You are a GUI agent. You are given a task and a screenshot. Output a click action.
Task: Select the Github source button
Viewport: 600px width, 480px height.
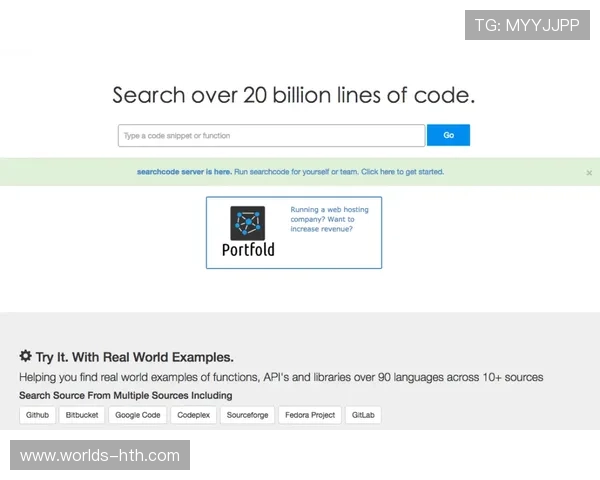[37, 415]
